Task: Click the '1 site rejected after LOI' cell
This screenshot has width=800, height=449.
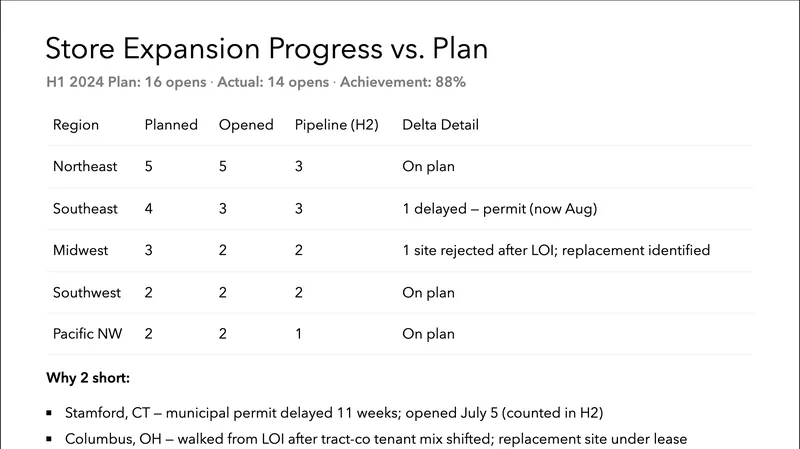Action: click(x=555, y=250)
